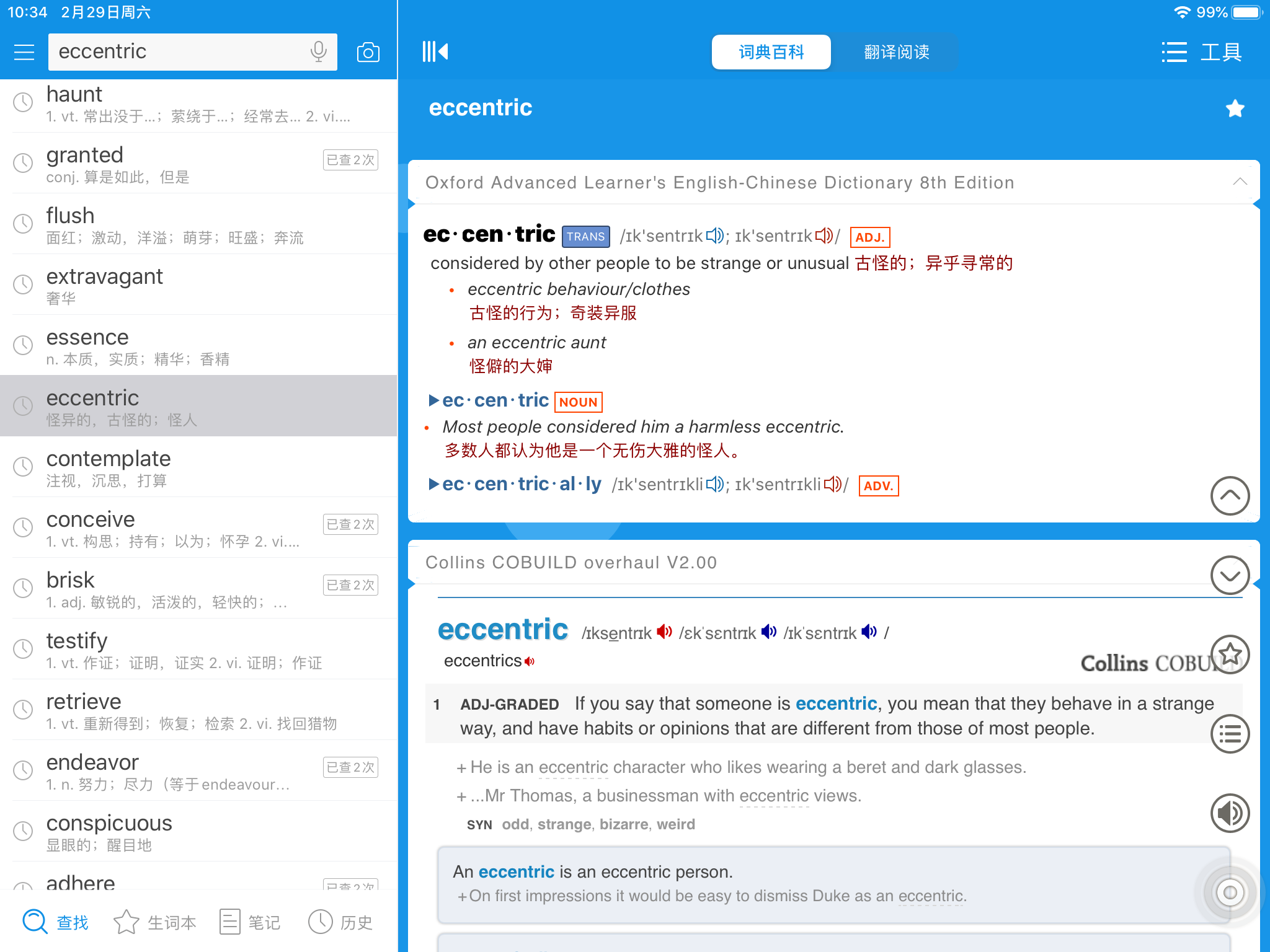Star eccentric using the header favorite icon
The width and height of the screenshot is (1270, 952).
coord(1234,108)
